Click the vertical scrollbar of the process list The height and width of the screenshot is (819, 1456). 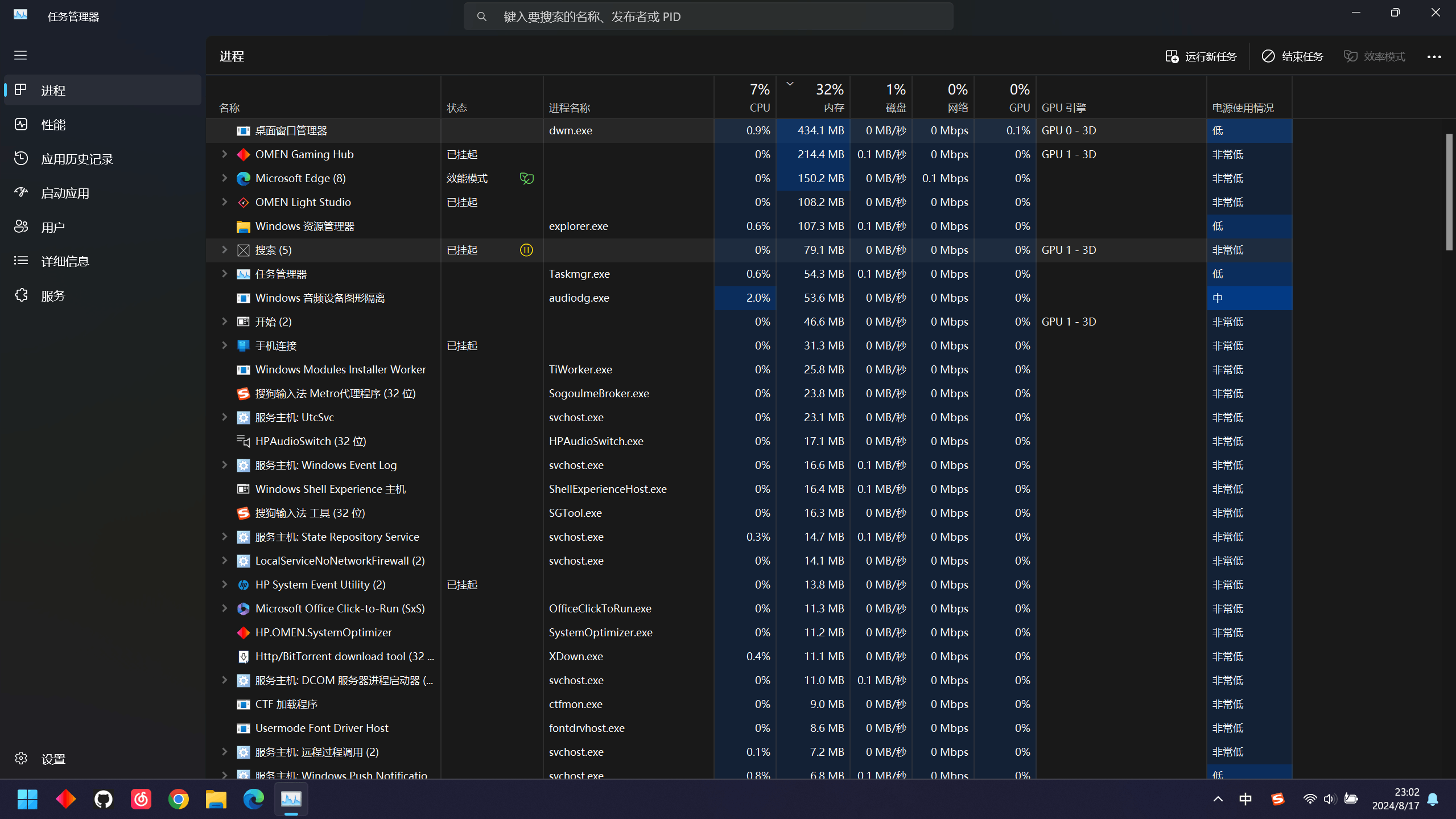point(1449,192)
